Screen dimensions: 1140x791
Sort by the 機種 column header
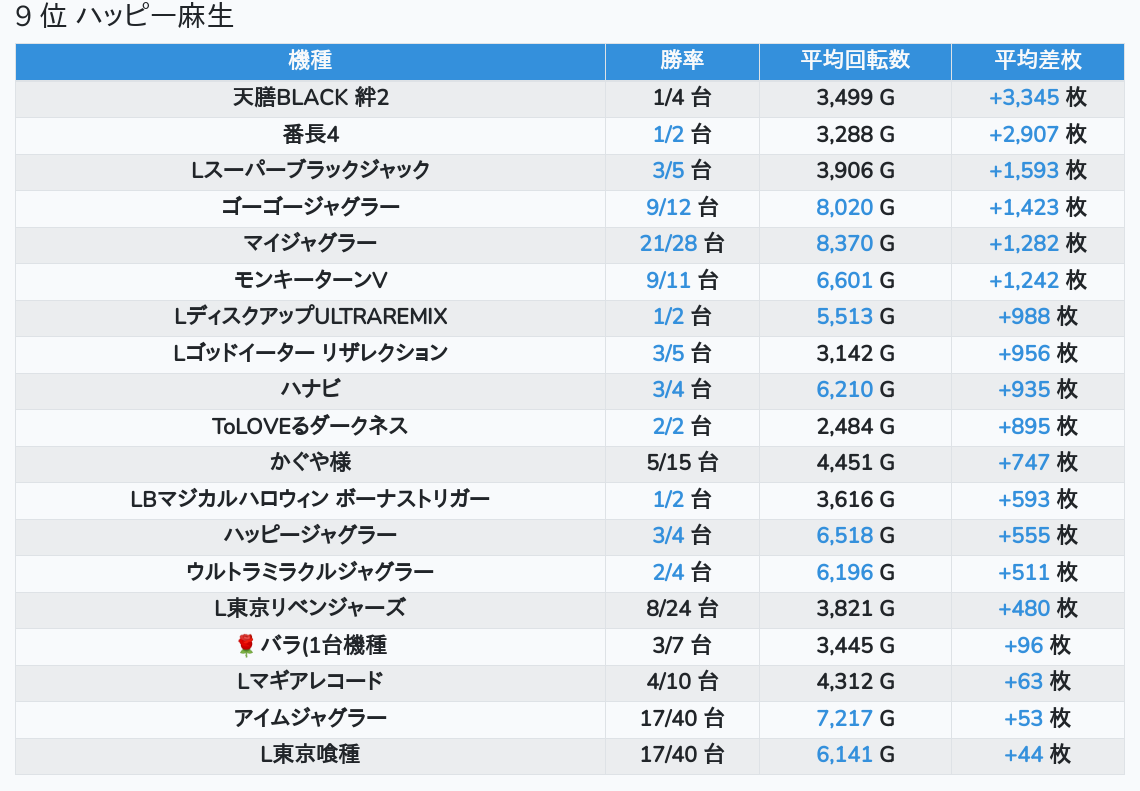pos(310,61)
